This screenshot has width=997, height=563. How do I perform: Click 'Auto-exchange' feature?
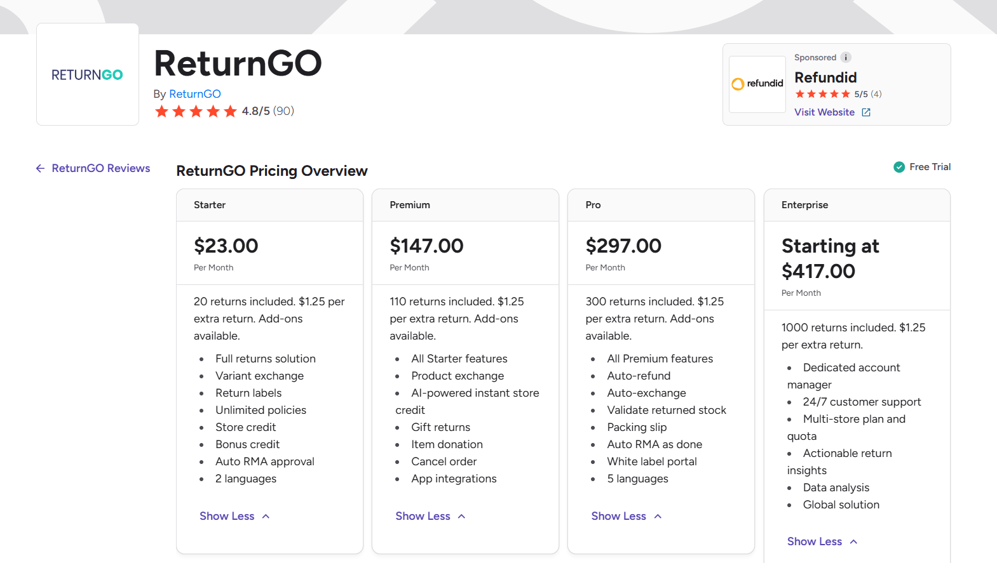646,393
